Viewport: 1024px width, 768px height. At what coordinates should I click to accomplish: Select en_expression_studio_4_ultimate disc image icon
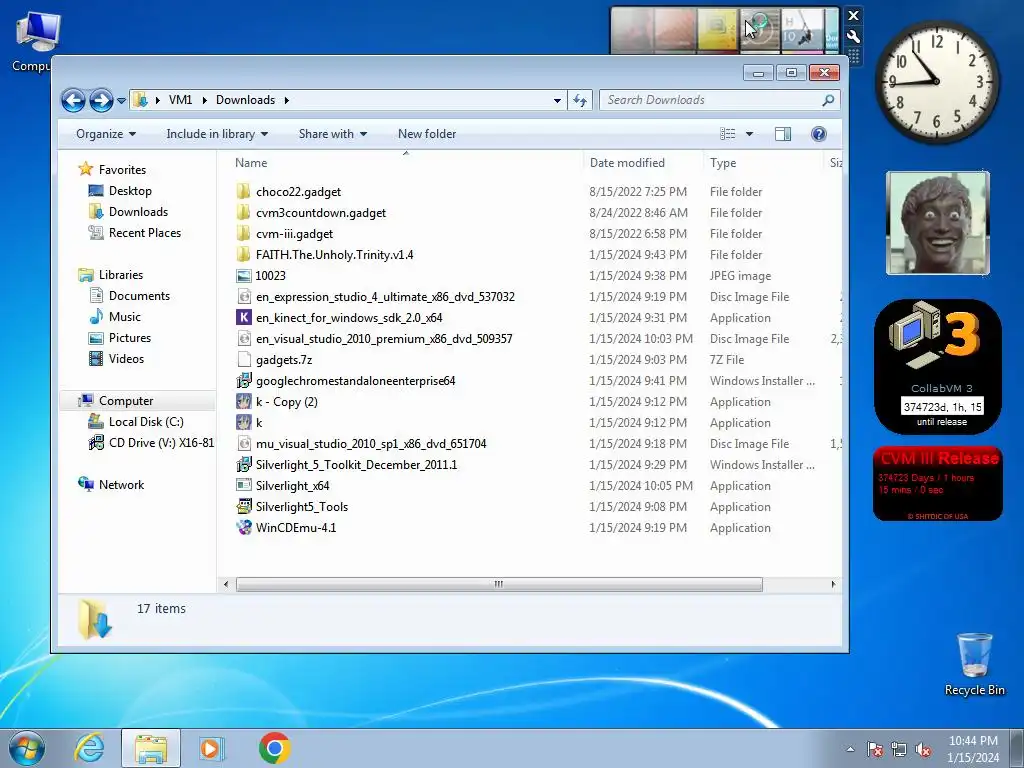(244, 296)
